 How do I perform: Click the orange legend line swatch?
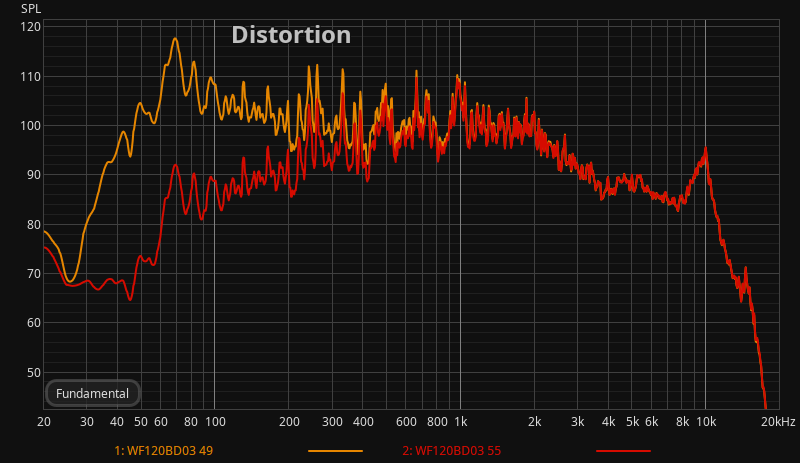coord(335,451)
